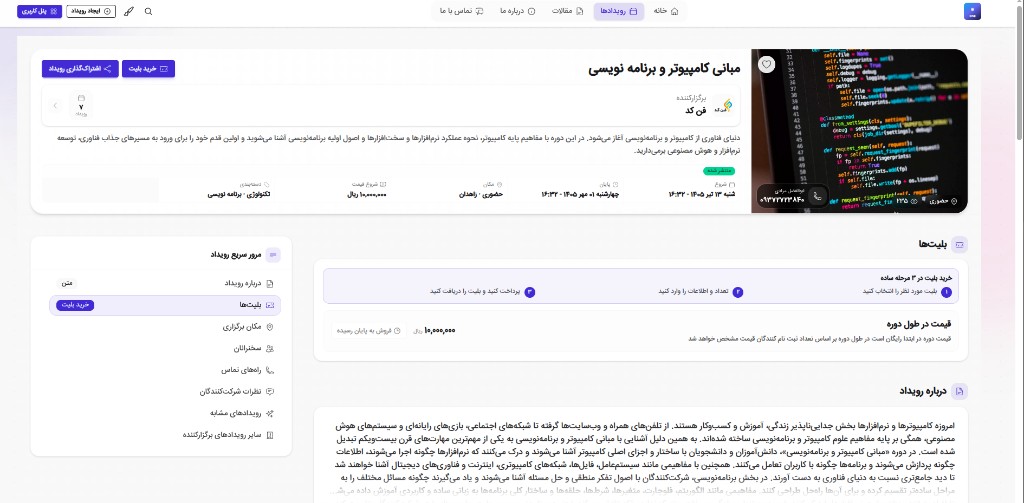The height and width of the screenshot is (503, 1024).
Task: Click the event title مبانی کامپیوتر و برنامه نویسی
Action: click(x=664, y=69)
